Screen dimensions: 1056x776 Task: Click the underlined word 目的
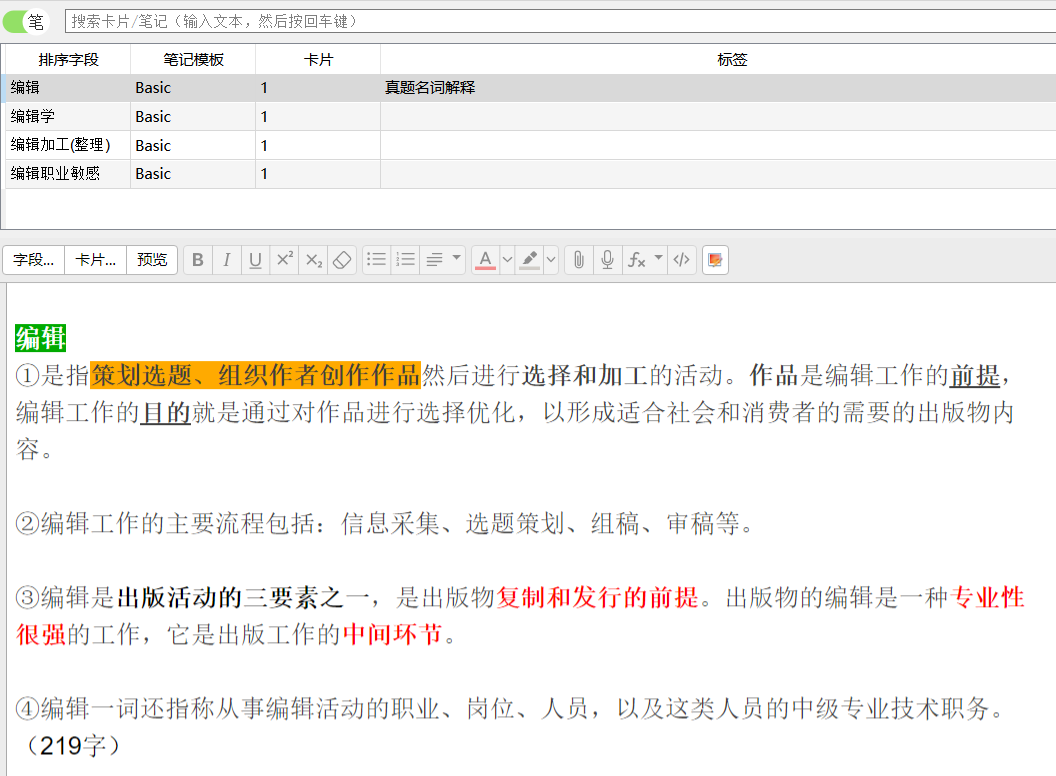click(x=166, y=412)
